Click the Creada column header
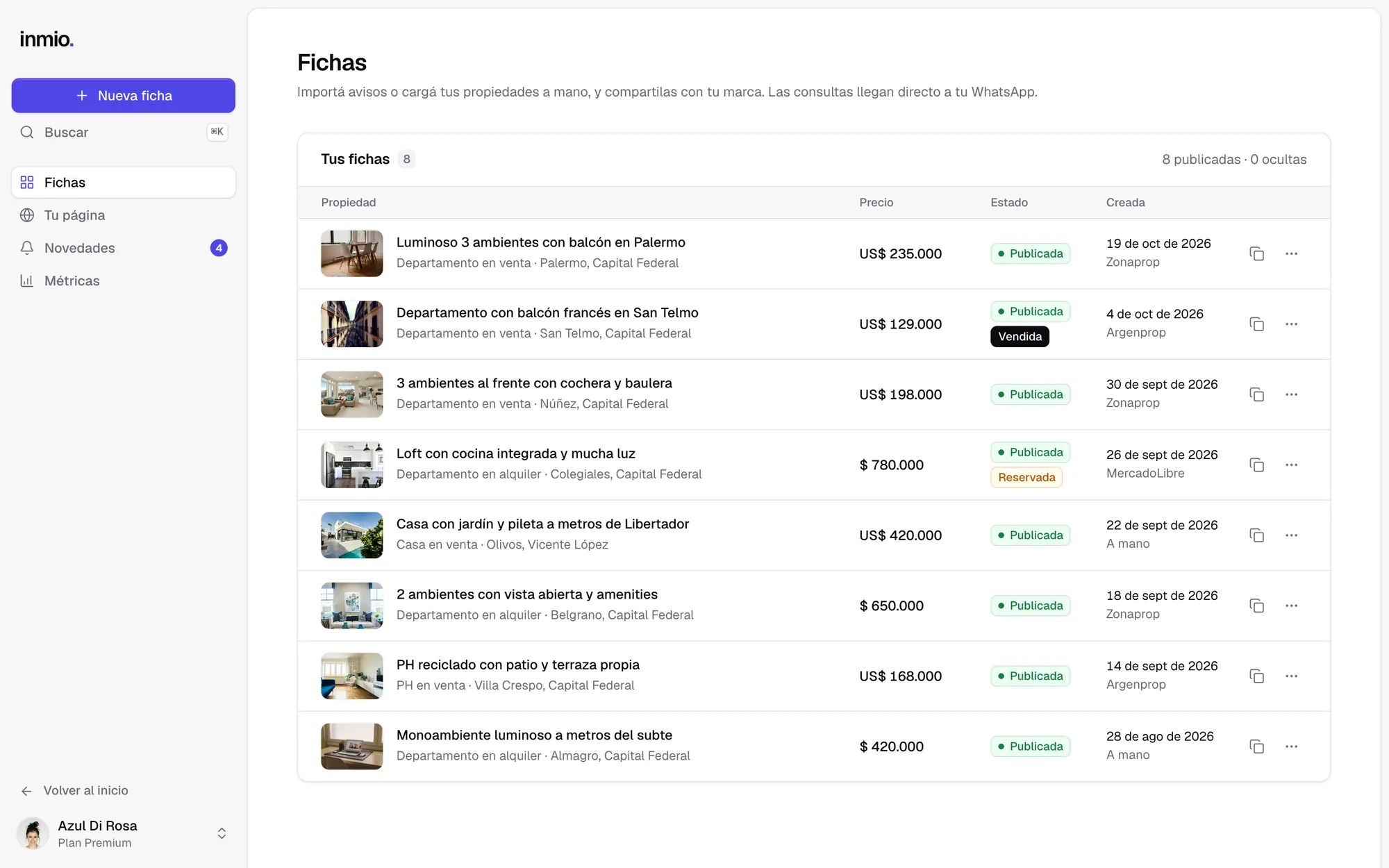Viewport: 1389px width, 868px height. coord(1125,203)
